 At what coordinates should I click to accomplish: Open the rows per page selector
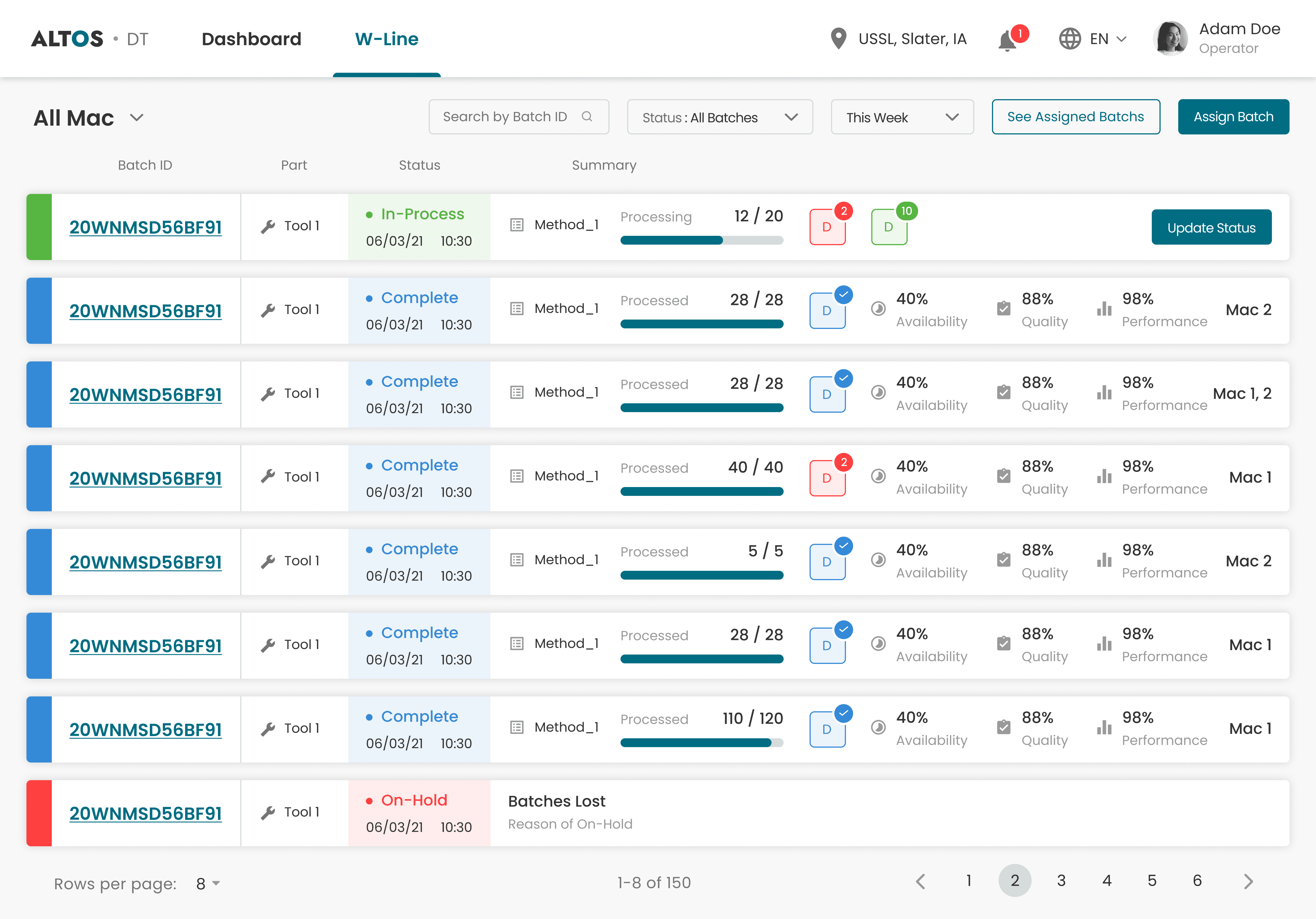coord(208,883)
